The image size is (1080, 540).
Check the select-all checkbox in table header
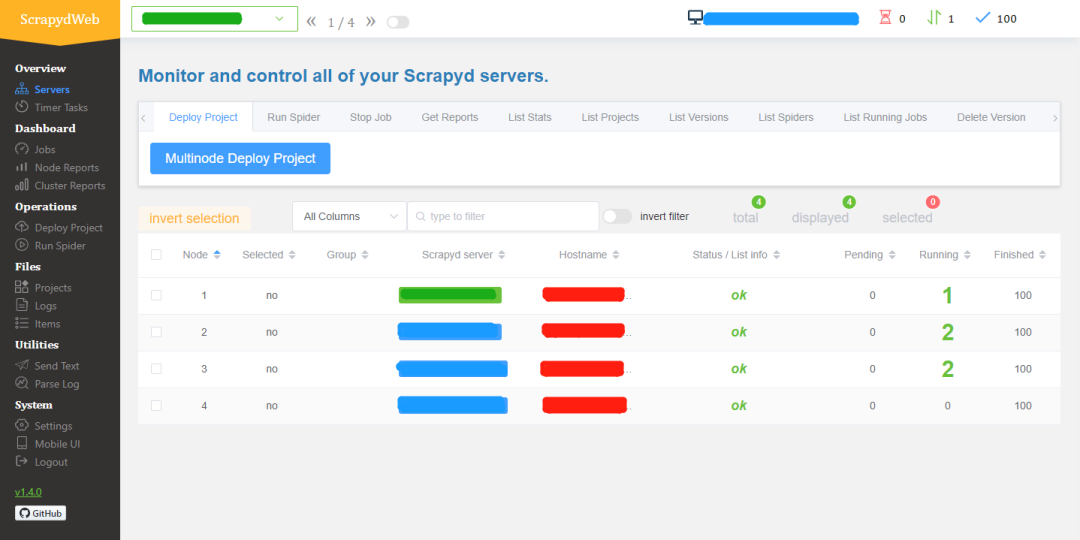(x=156, y=255)
